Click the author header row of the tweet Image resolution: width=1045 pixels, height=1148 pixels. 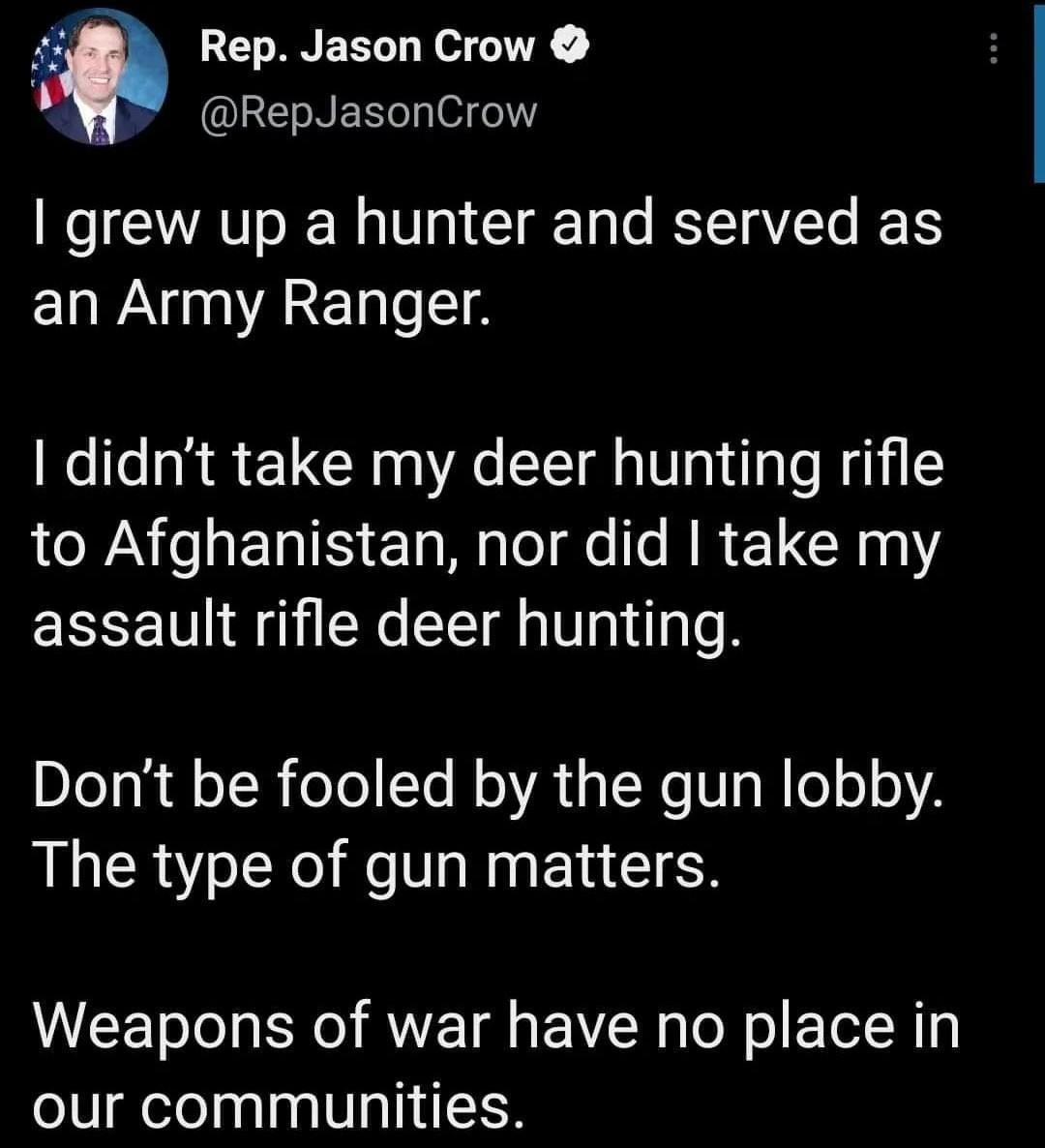pos(387,76)
